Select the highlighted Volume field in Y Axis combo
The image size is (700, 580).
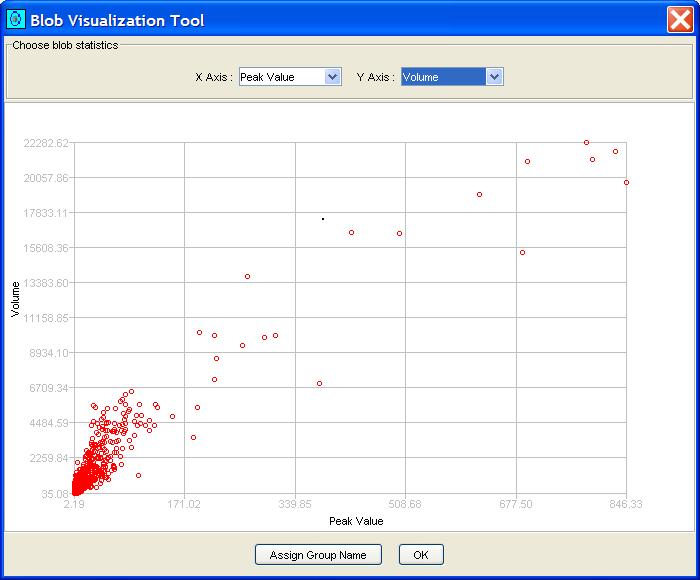(x=442, y=77)
